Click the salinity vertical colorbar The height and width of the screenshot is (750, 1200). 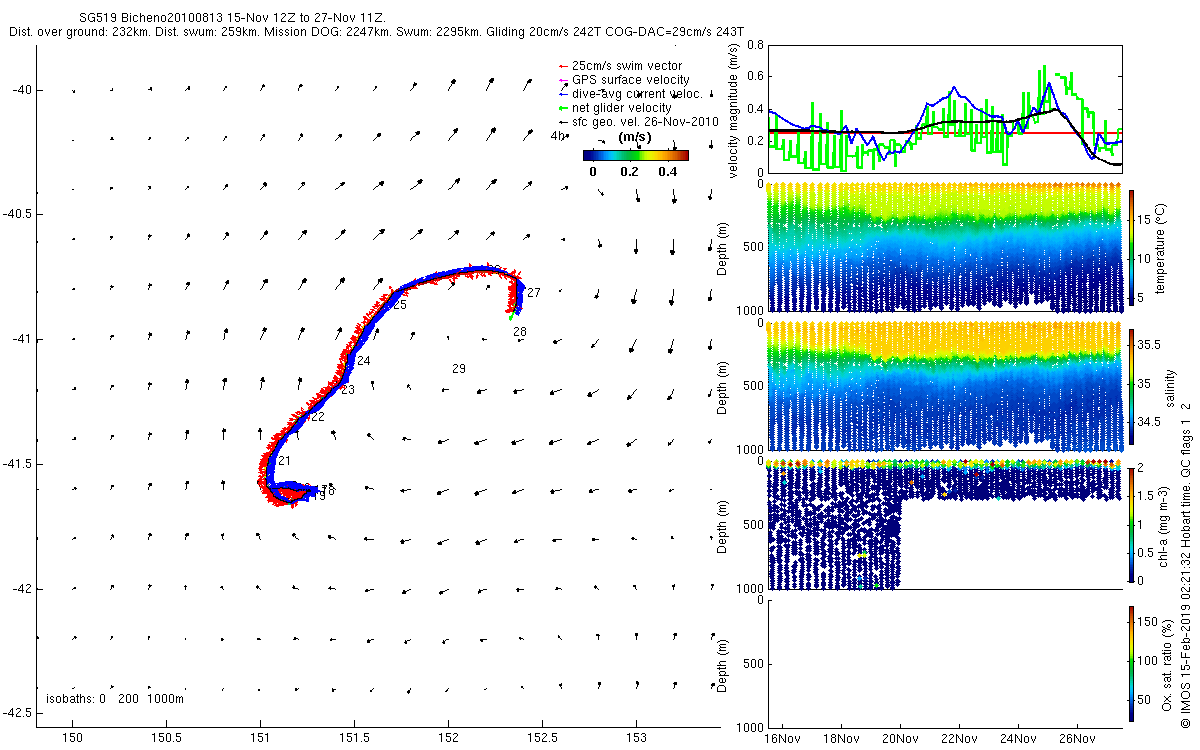[1132, 385]
